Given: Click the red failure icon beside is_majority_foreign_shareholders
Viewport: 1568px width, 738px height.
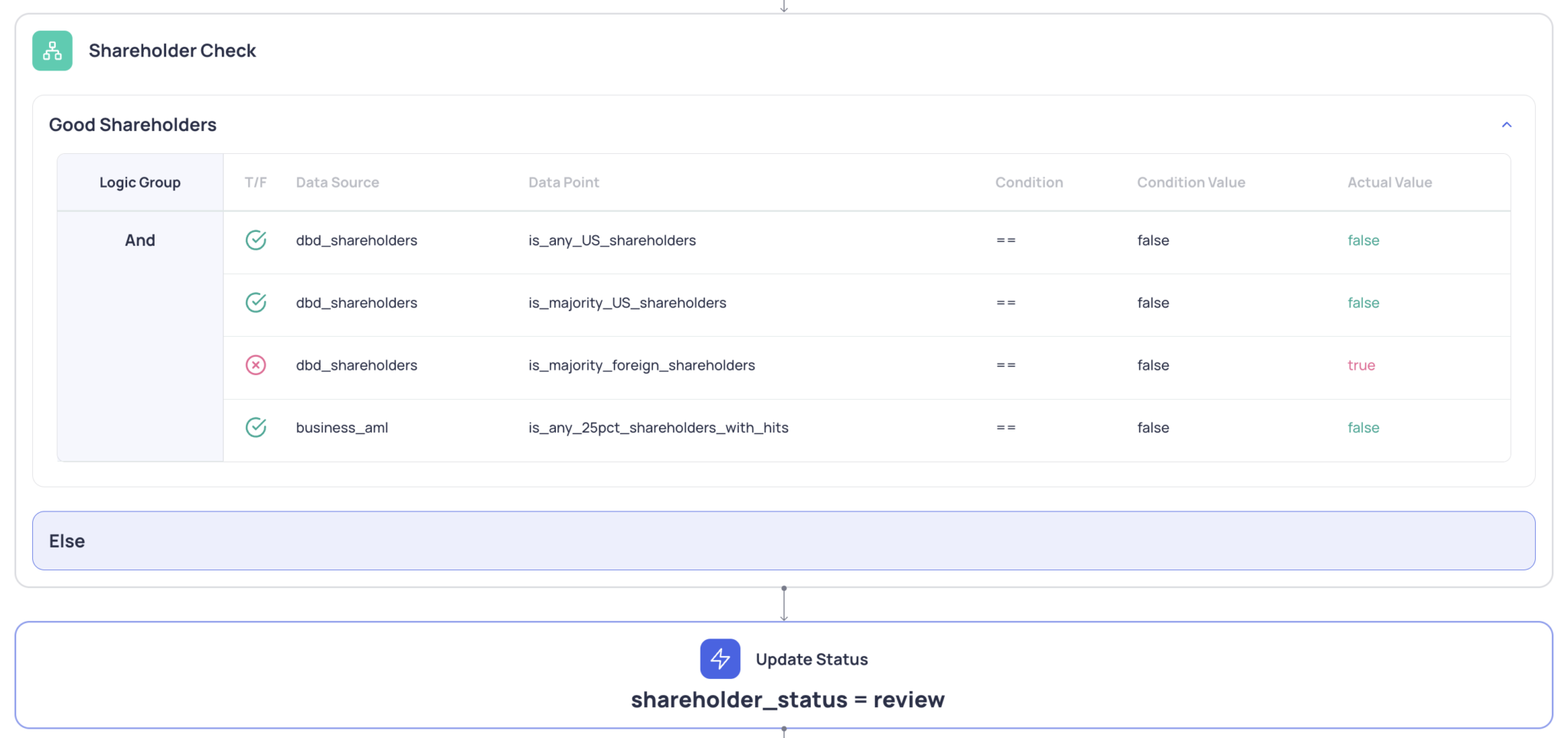Looking at the screenshot, I should pos(256,365).
